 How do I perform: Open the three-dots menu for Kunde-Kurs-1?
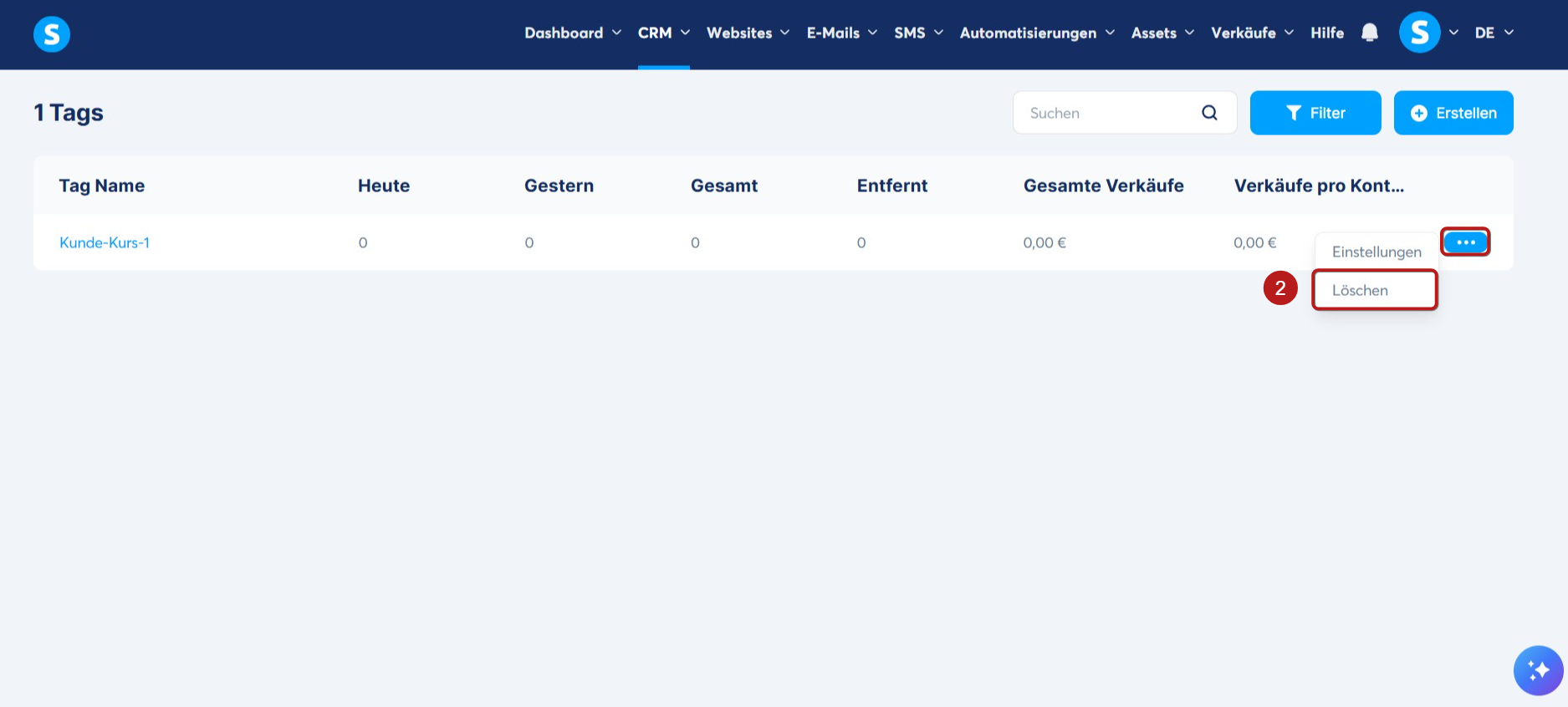(x=1465, y=242)
